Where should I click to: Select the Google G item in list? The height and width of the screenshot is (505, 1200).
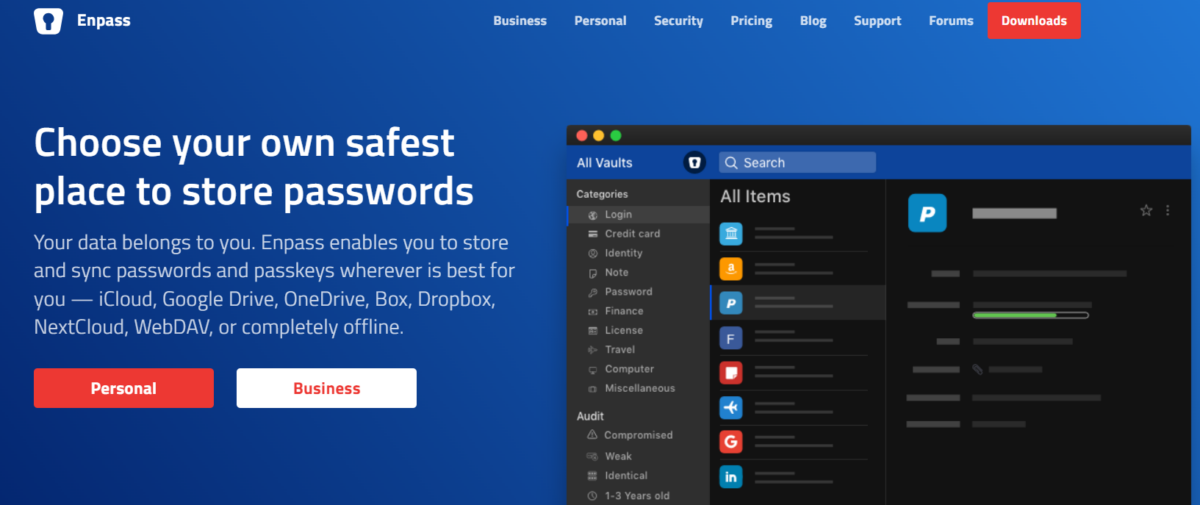pos(797,442)
